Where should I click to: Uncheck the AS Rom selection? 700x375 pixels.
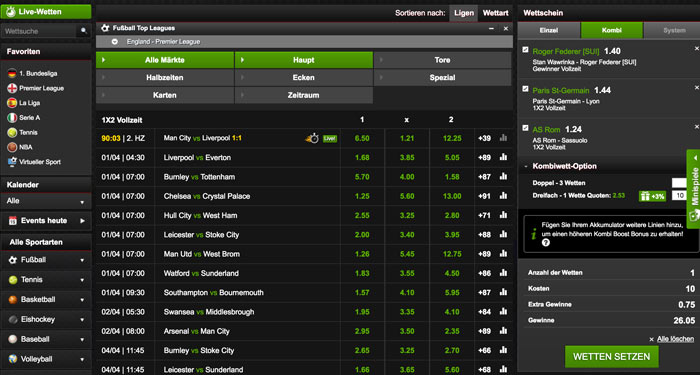[x=525, y=128]
